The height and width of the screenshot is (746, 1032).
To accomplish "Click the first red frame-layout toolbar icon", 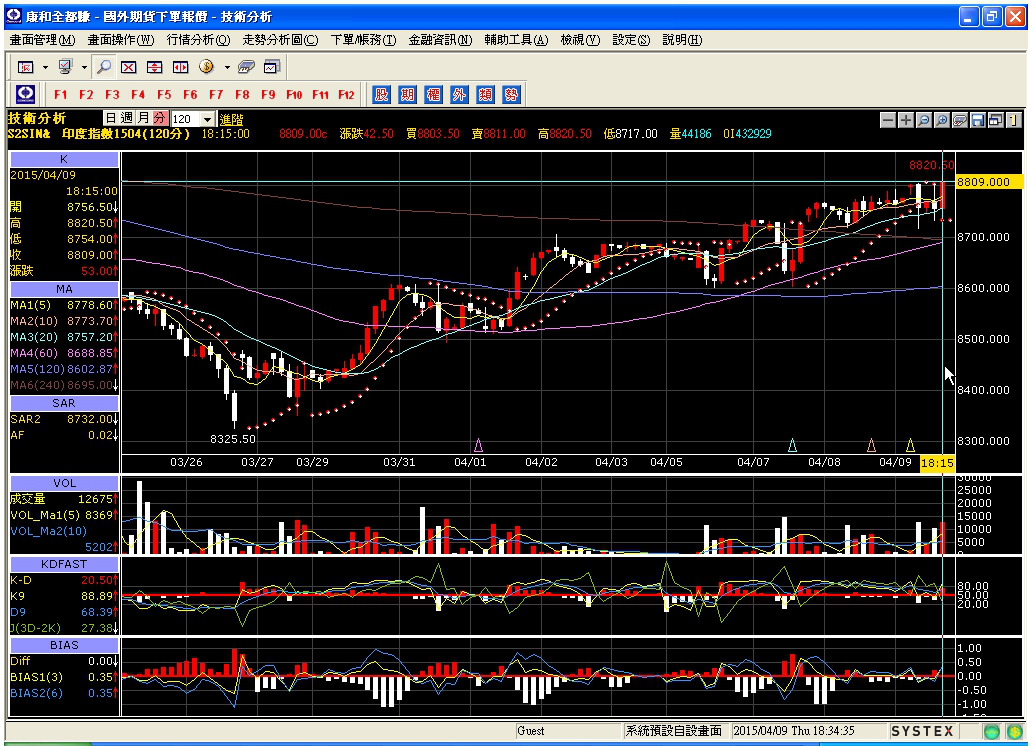I will [26, 67].
